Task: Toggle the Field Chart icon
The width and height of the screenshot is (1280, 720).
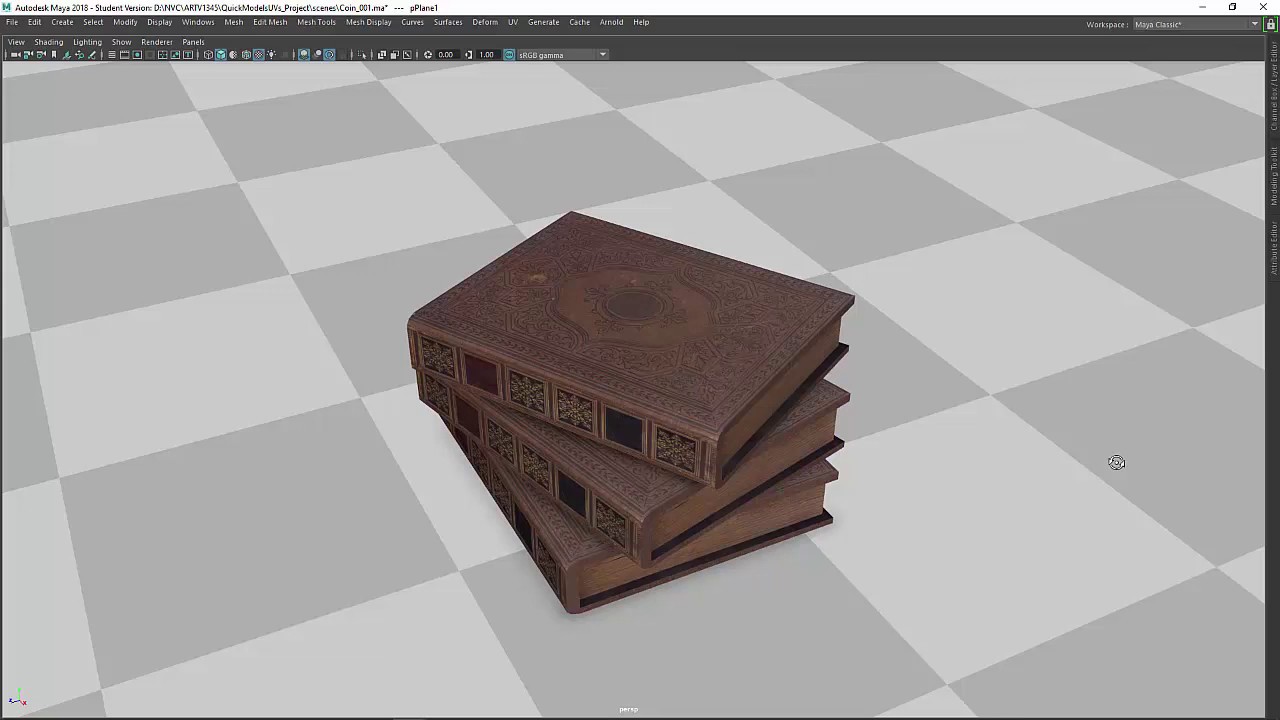Action: tap(163, 55)
